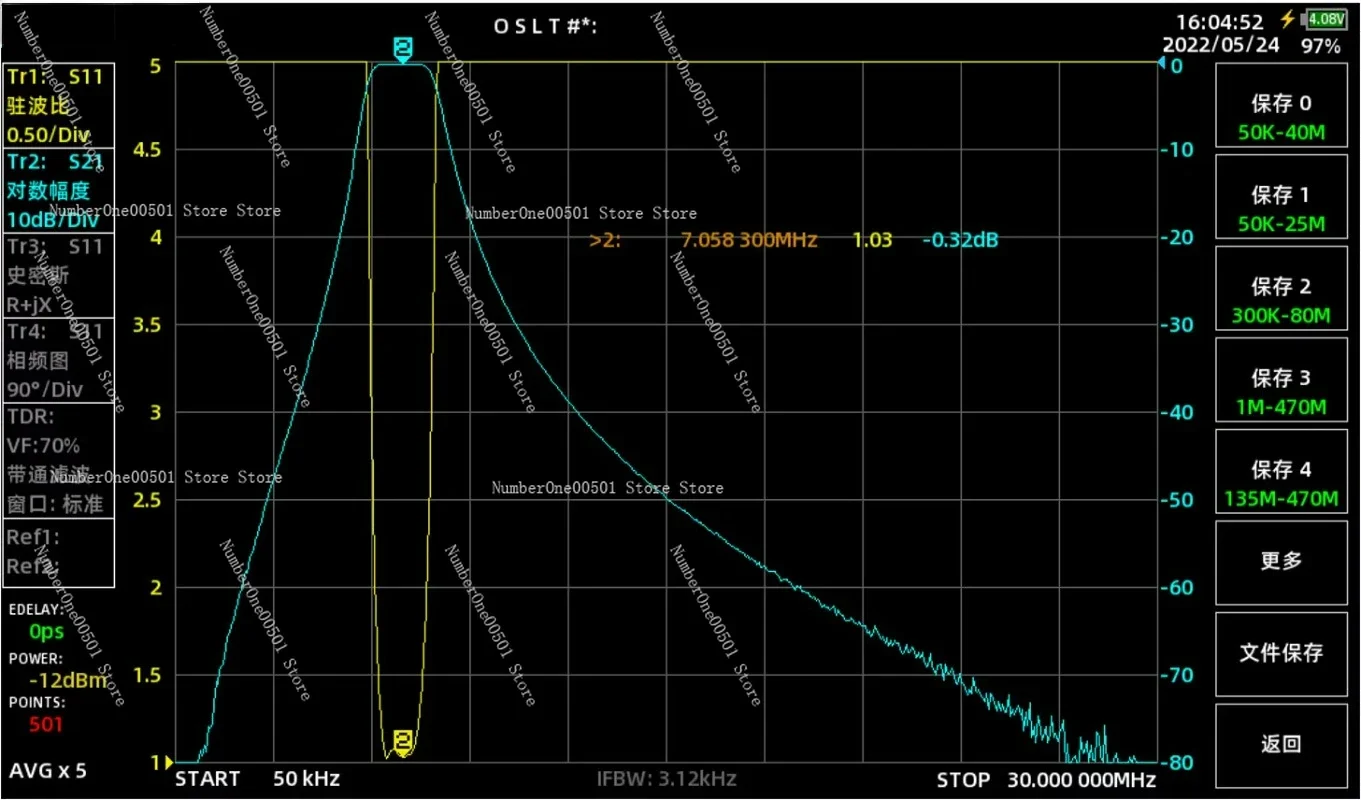
Task: Select the yellow marker 2 at the SWR dip
Action: coord(403,743)
